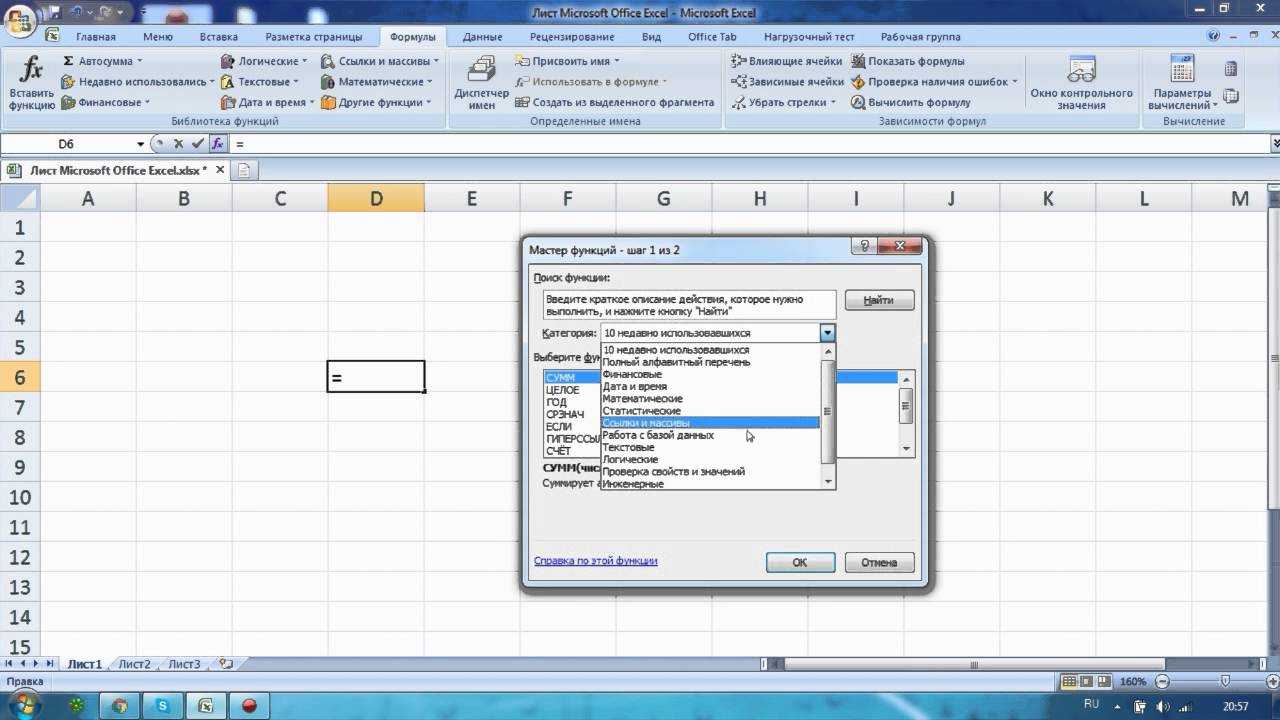Open Ссылки и массивы ribbon dropdown
The image size is (1280, 720).
(x=381, y=61)
